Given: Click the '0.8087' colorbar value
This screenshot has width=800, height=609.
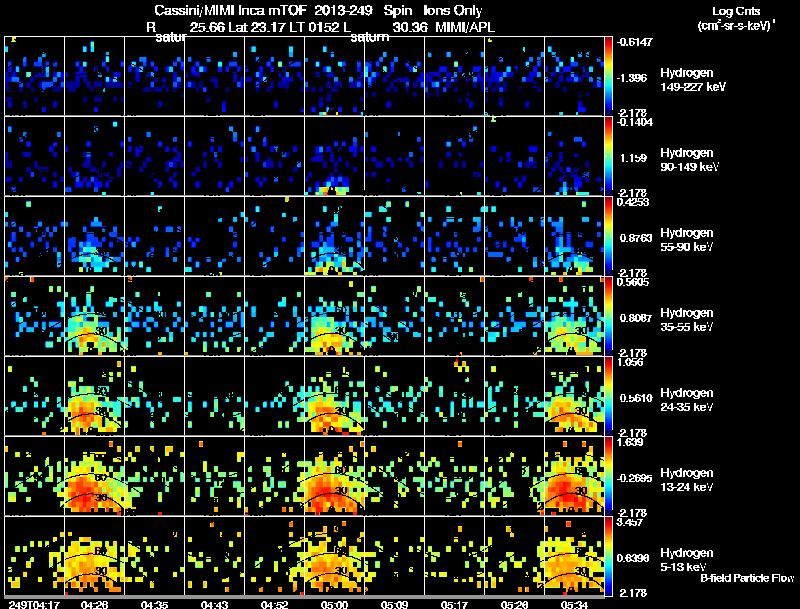Looking at the screenshot, I should (636, 318).
